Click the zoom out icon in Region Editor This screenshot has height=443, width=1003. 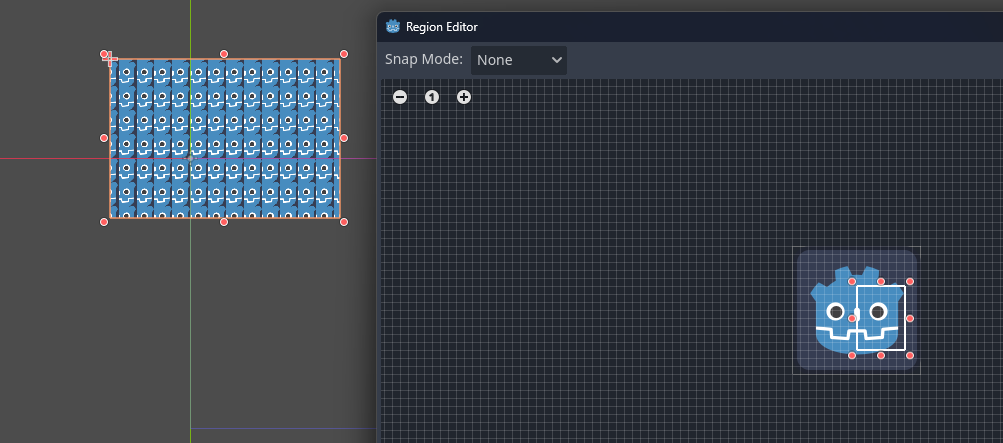click(x=400, y=97)
